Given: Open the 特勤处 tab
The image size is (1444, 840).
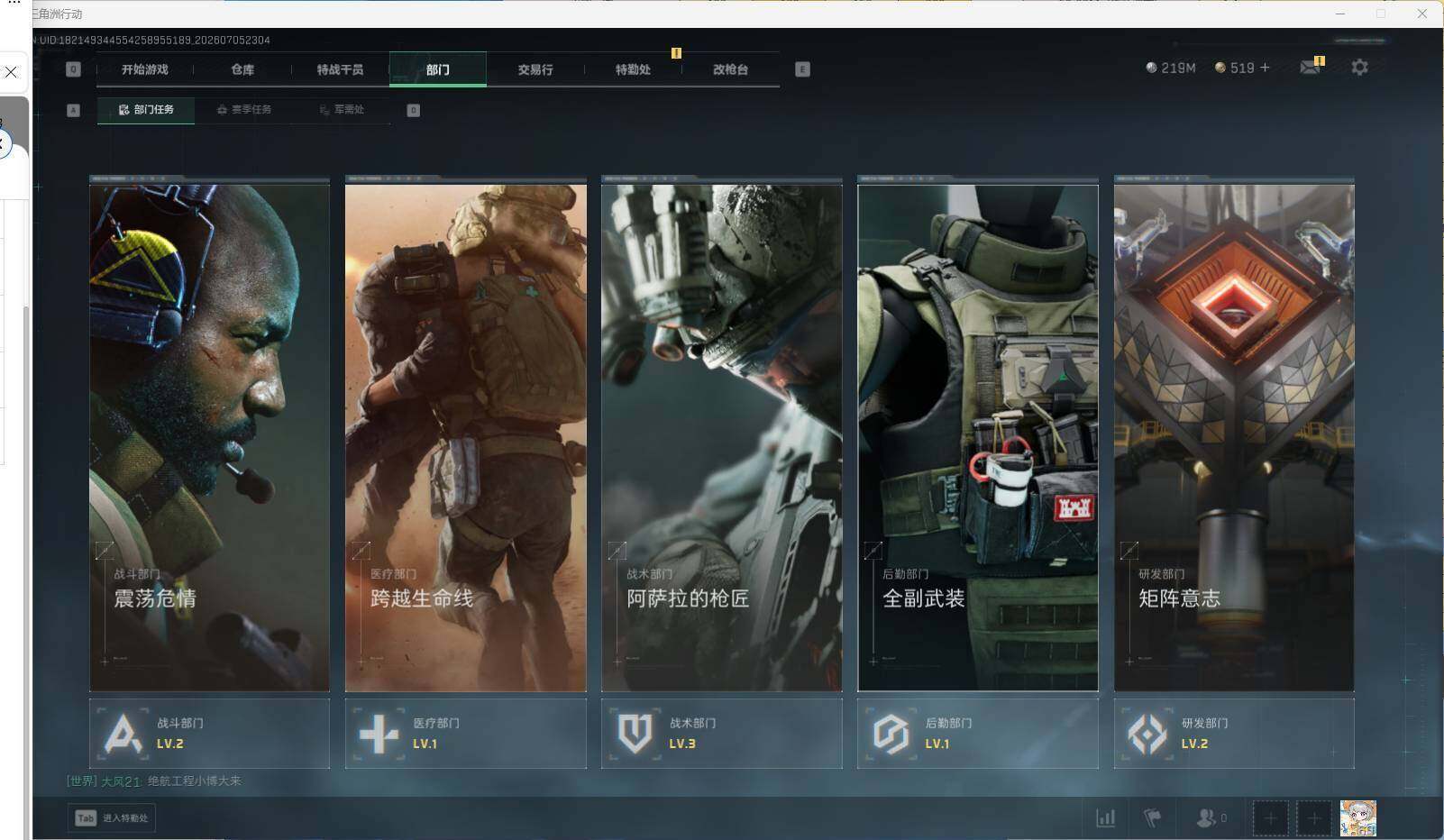Looking at the screenshot, I should point(633,69).
